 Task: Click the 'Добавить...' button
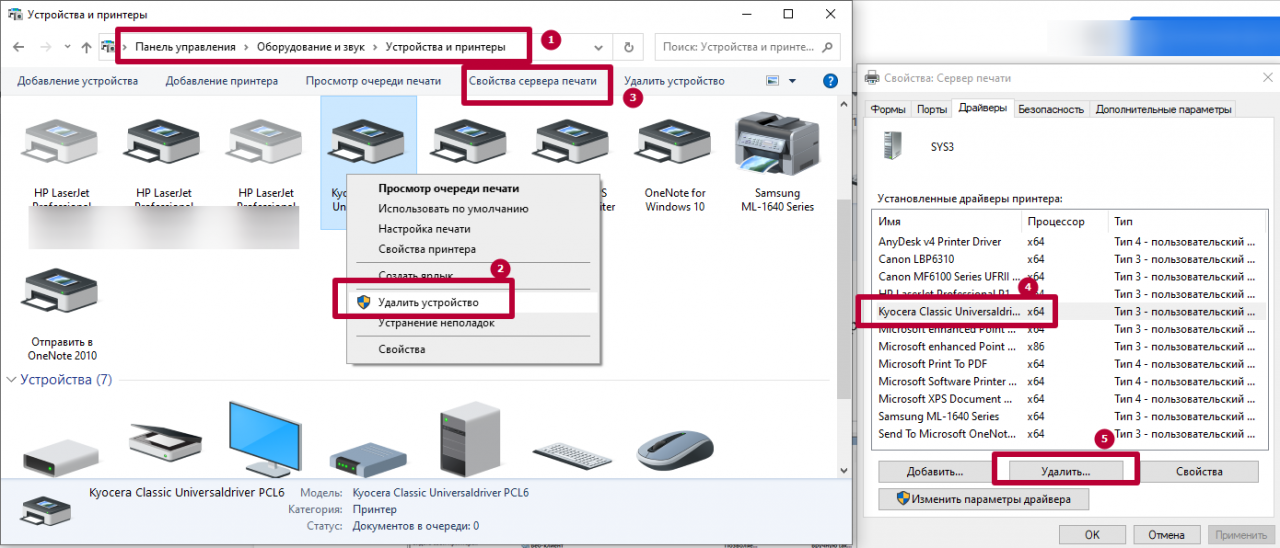935,470
